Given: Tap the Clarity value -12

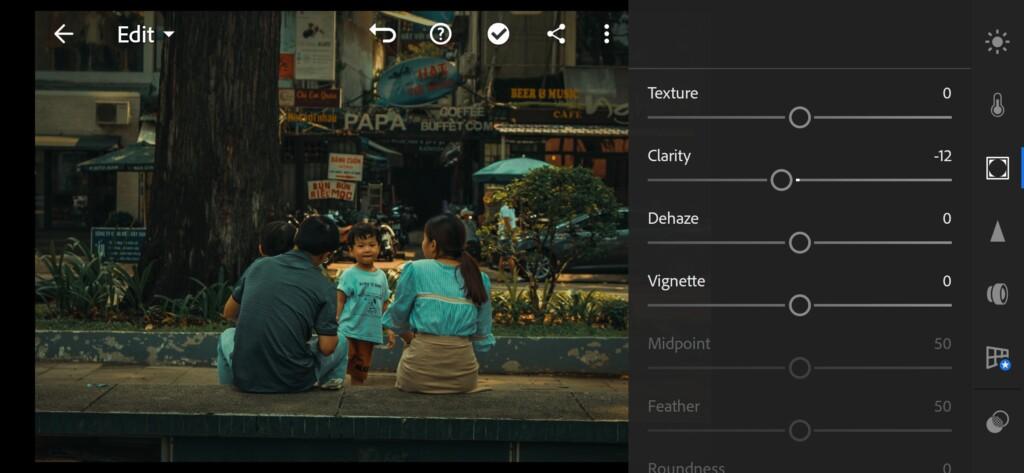Looking at the screenshot, I should click(942, 156).
